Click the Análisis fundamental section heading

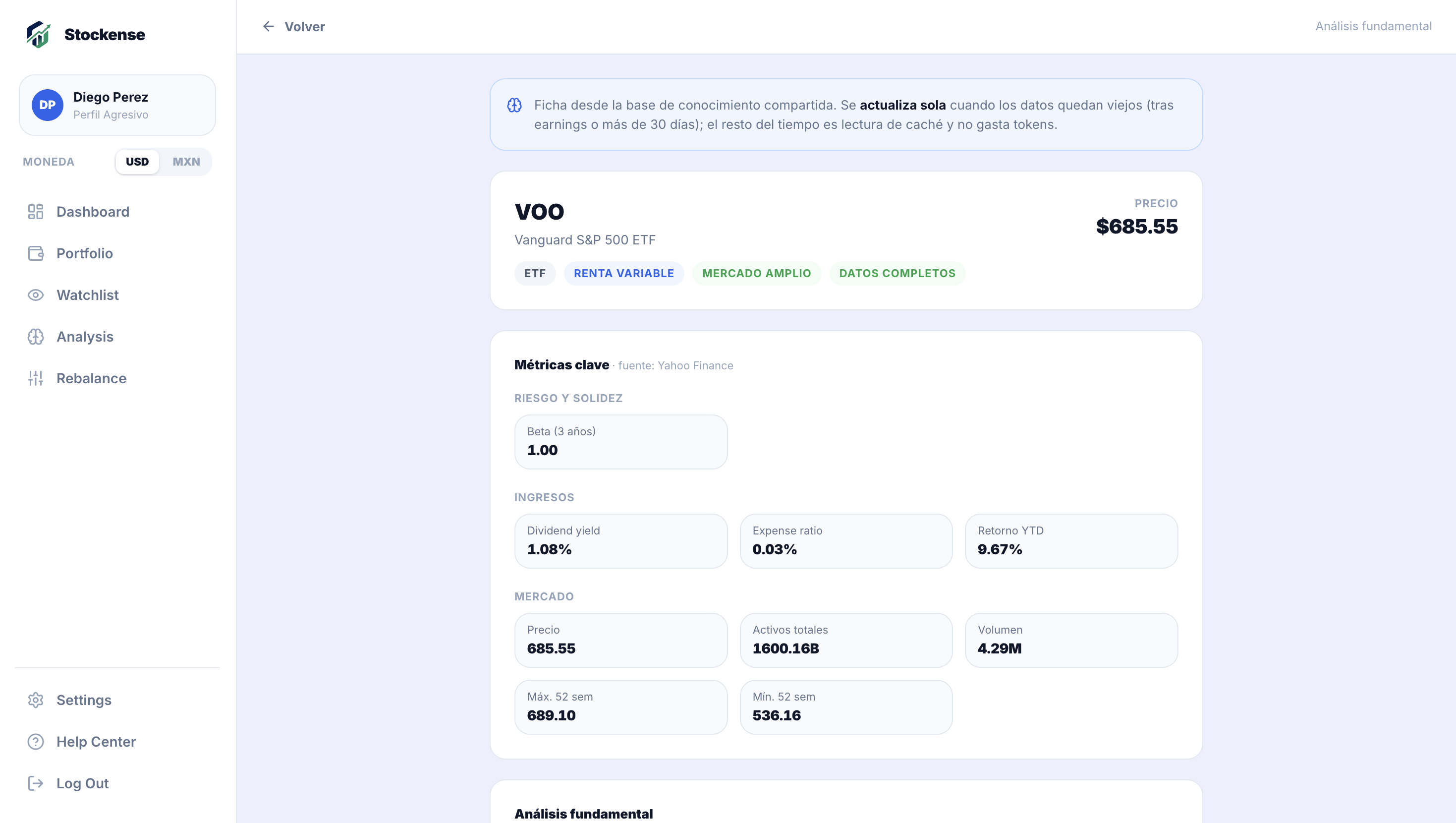click(x=583, y=814)
